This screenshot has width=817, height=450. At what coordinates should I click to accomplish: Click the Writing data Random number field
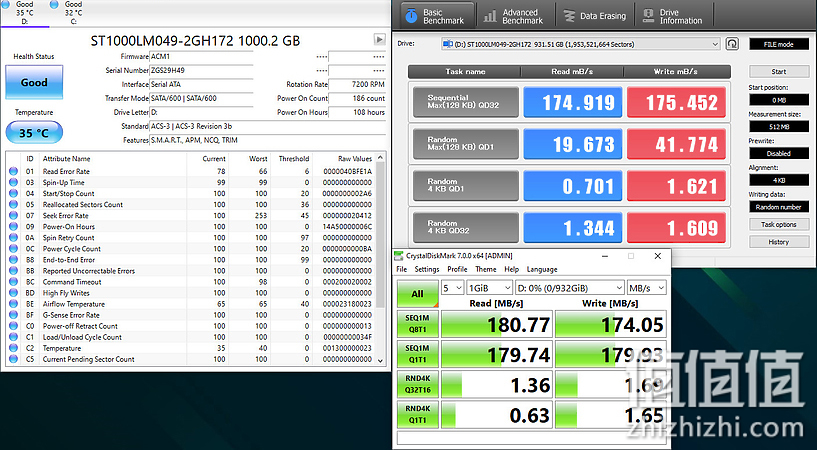click(x=779, y=207)
